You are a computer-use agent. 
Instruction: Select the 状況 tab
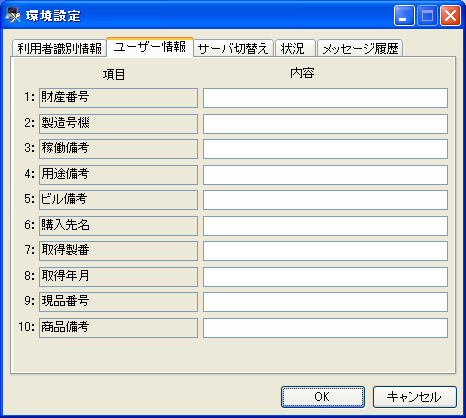pyautogui.click(x=295, y=49)
